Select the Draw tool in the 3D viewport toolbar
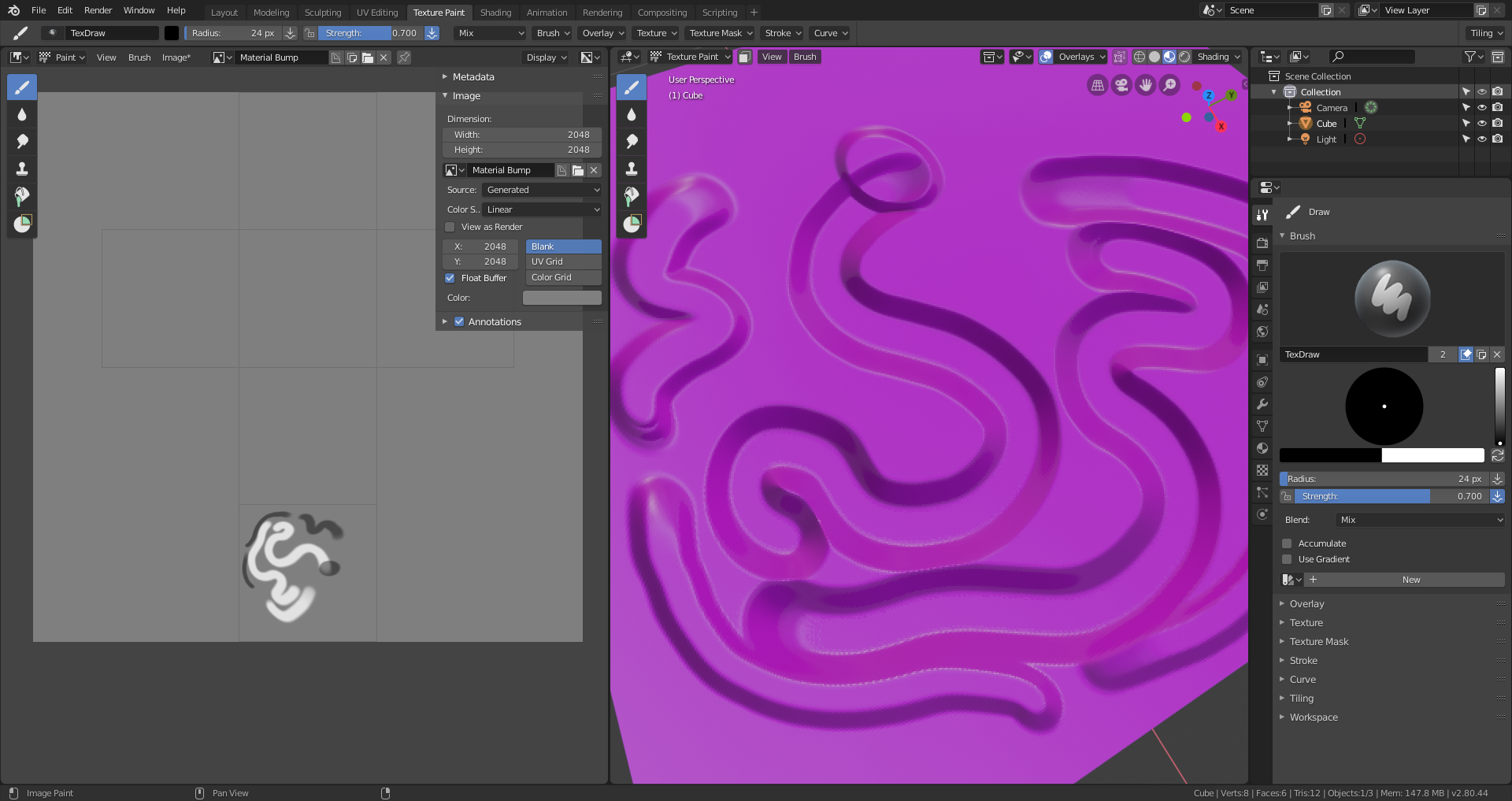This screenshot has height=801, width=1512. 632,87
